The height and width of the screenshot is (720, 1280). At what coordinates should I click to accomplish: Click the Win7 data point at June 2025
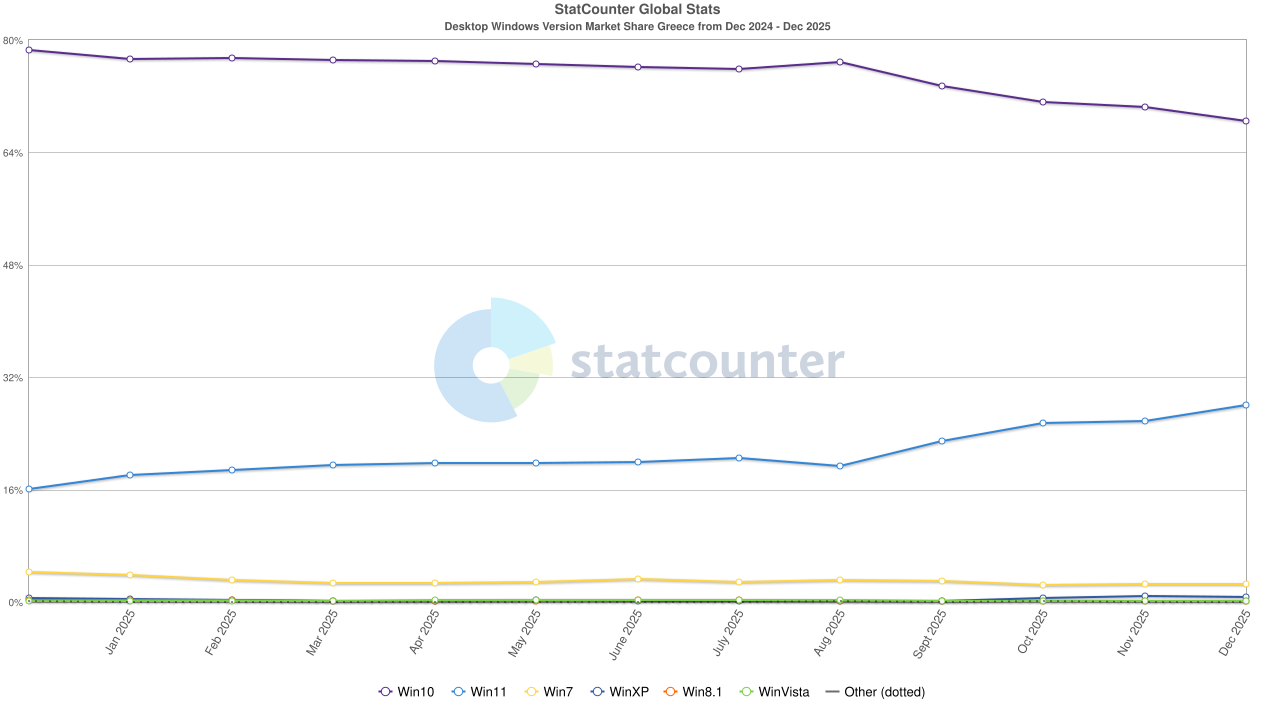(x=638, y=579)
